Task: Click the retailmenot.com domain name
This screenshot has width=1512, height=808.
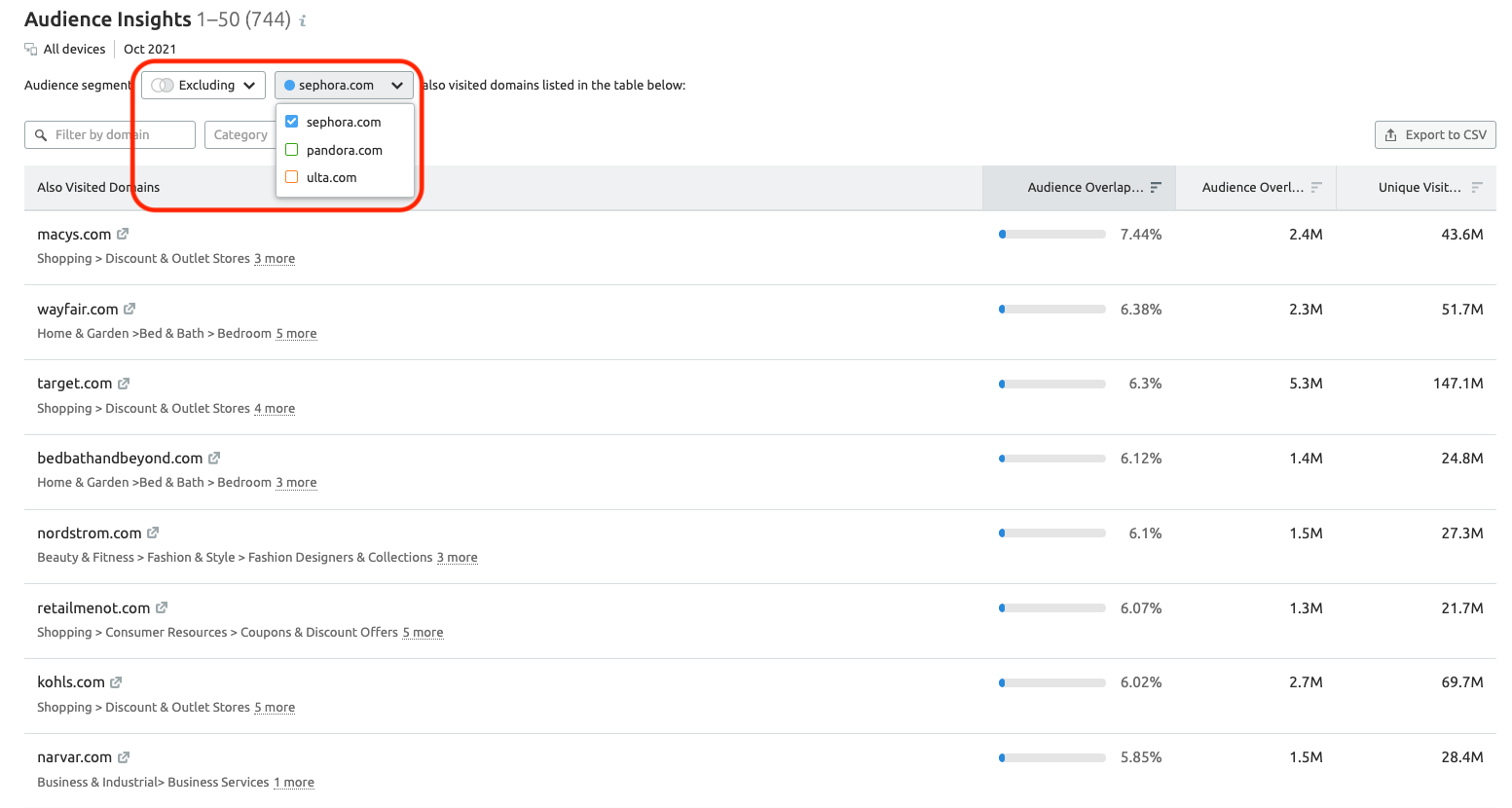Action: tap(93, 608)
